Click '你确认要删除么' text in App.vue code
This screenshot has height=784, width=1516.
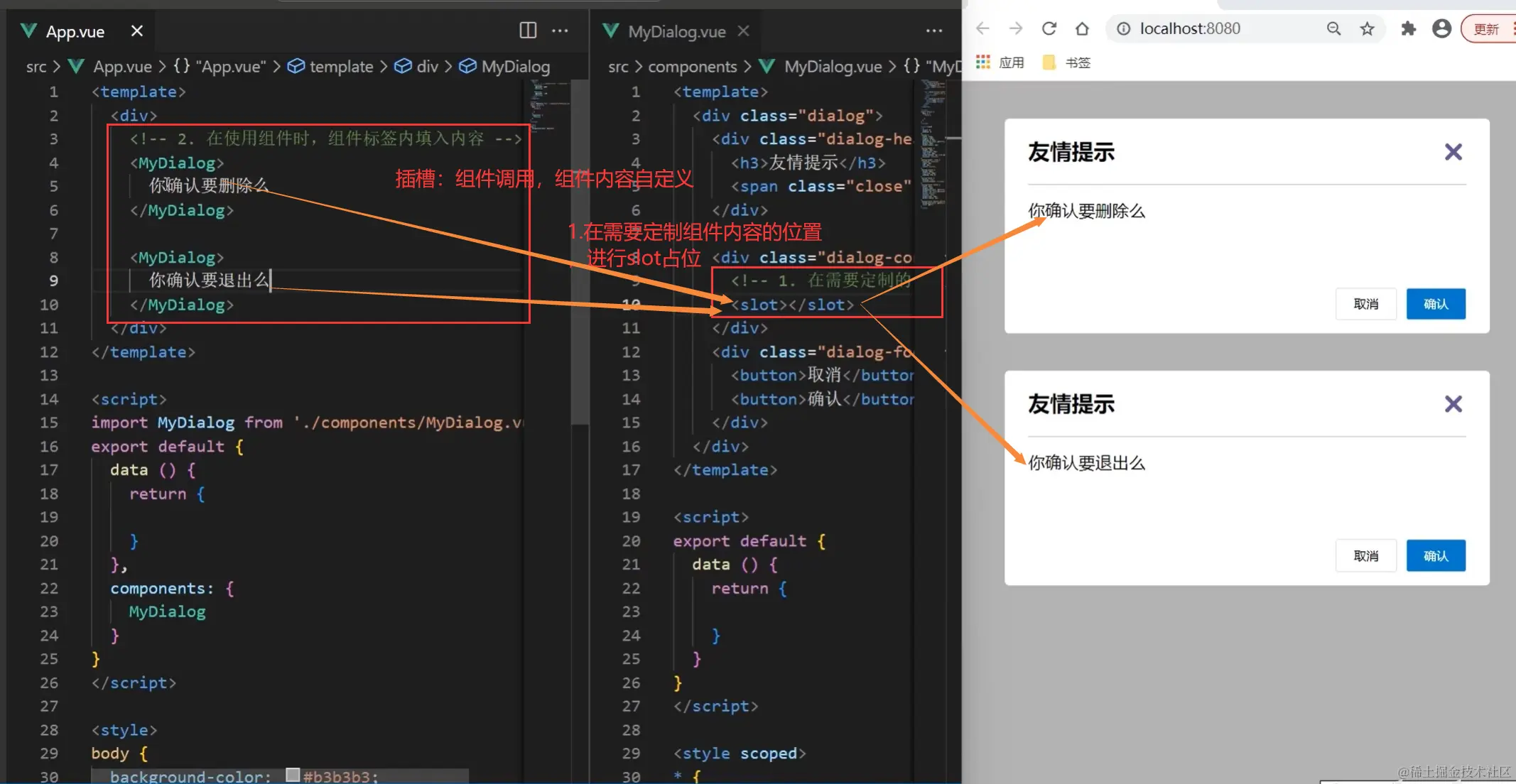(x=209, y=186)
